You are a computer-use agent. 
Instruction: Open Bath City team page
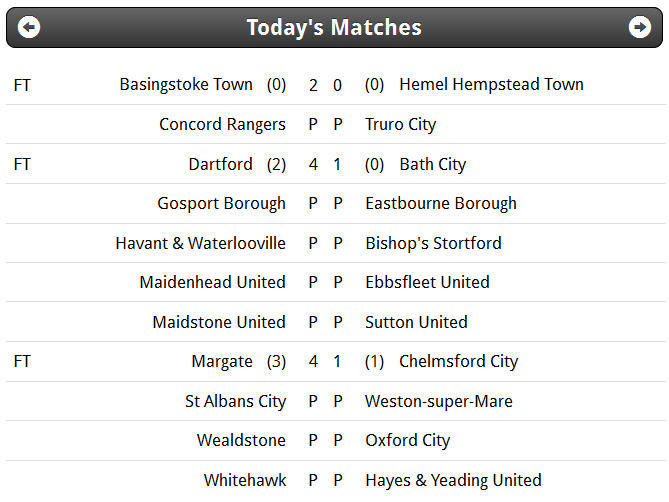pyautogui.click(x=433, y=164)
